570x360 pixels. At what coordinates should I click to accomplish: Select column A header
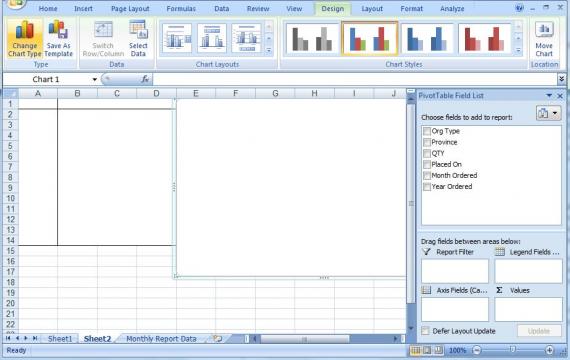[38, 93]
